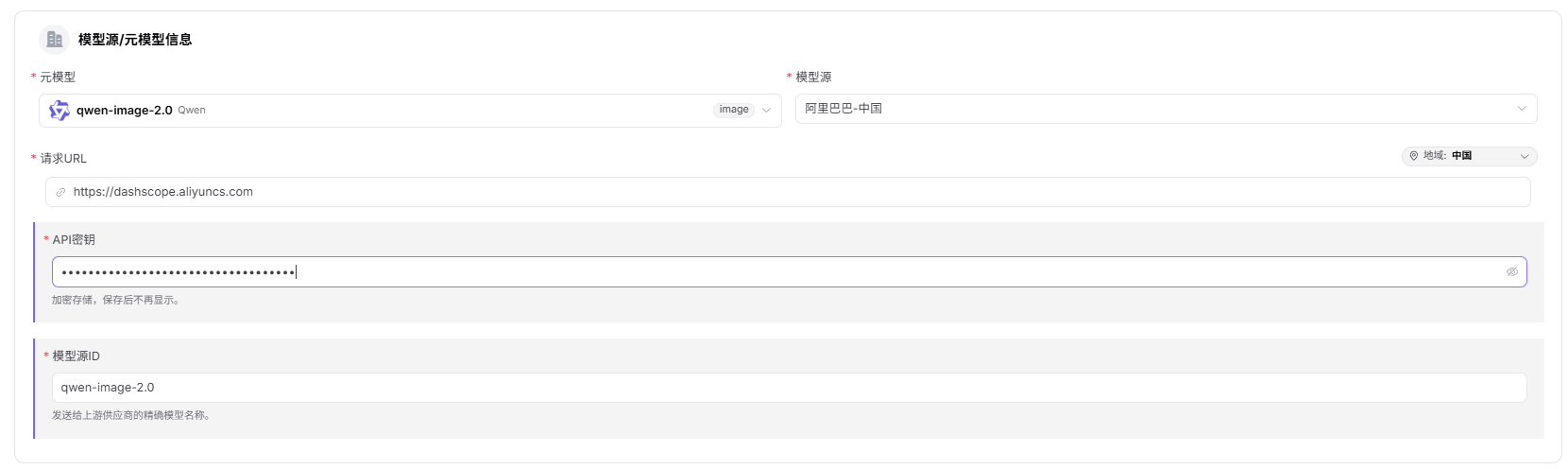1568x469 pixels.
Task: Open the 元模型 dropdown arrow
Action: [x=766, y=111]
